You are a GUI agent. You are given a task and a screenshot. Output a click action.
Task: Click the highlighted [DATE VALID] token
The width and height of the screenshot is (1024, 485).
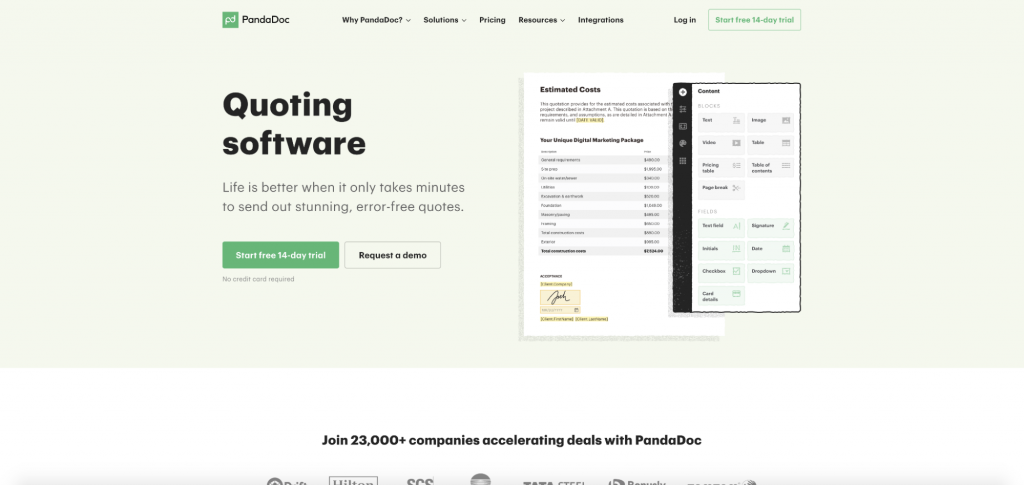pos(590,120)
